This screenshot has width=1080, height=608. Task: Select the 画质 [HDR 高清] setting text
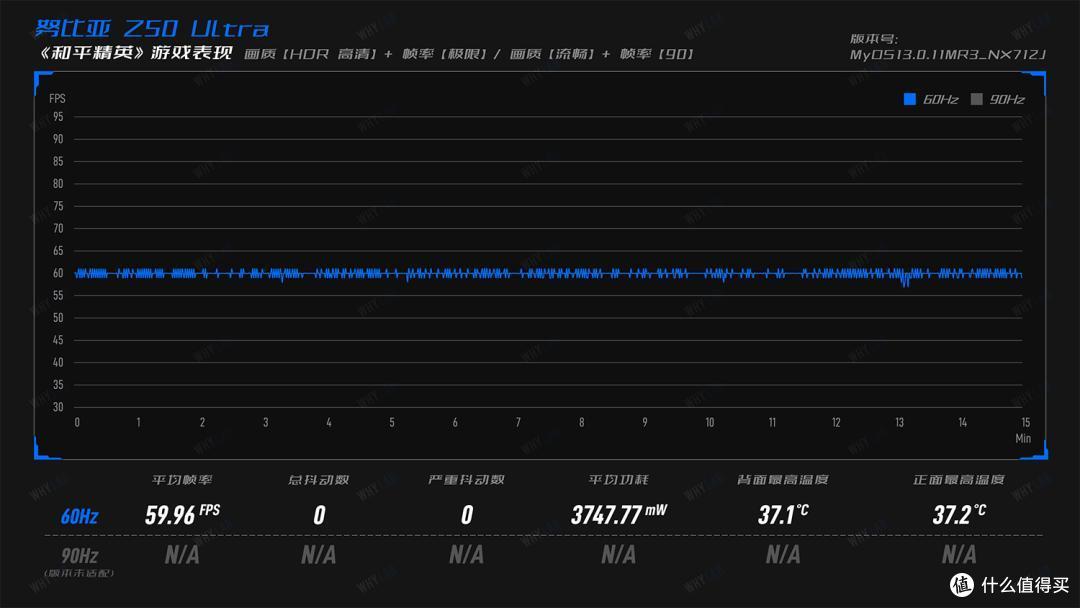[x=311, y=54]
